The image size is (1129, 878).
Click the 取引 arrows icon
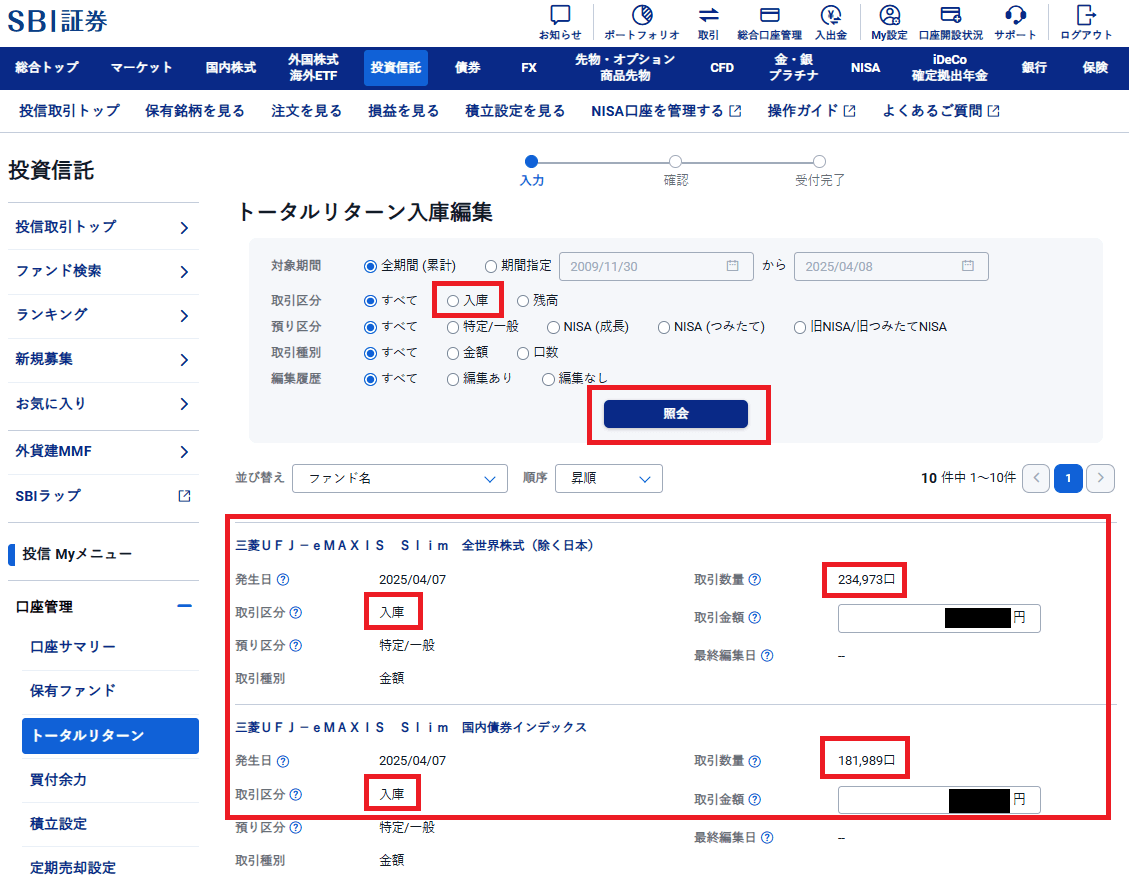coord(709,15)
